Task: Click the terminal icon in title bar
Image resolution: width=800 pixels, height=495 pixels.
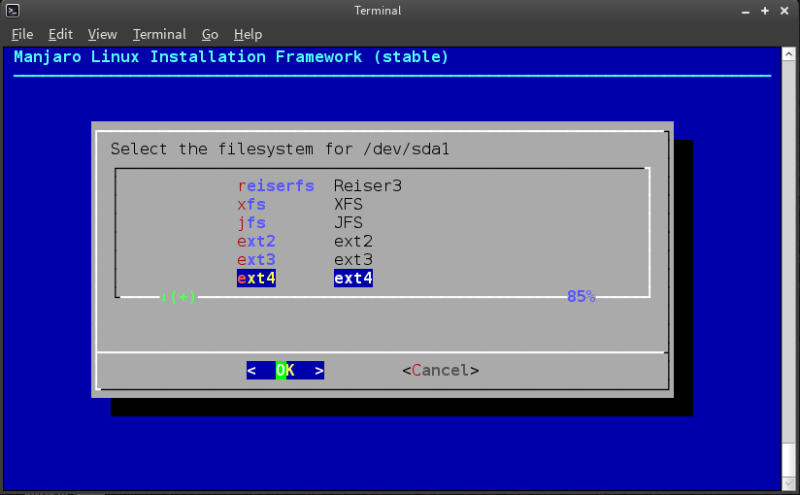Action: point(12,10)
